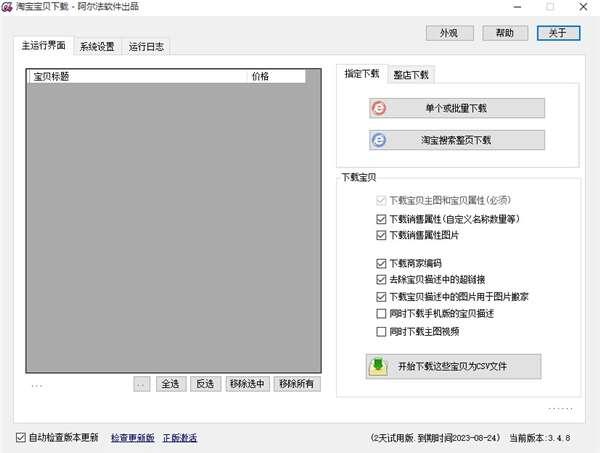Click the 当前版本:3.4.8 version text
The image size is (600, 453).
click(540, 438)
